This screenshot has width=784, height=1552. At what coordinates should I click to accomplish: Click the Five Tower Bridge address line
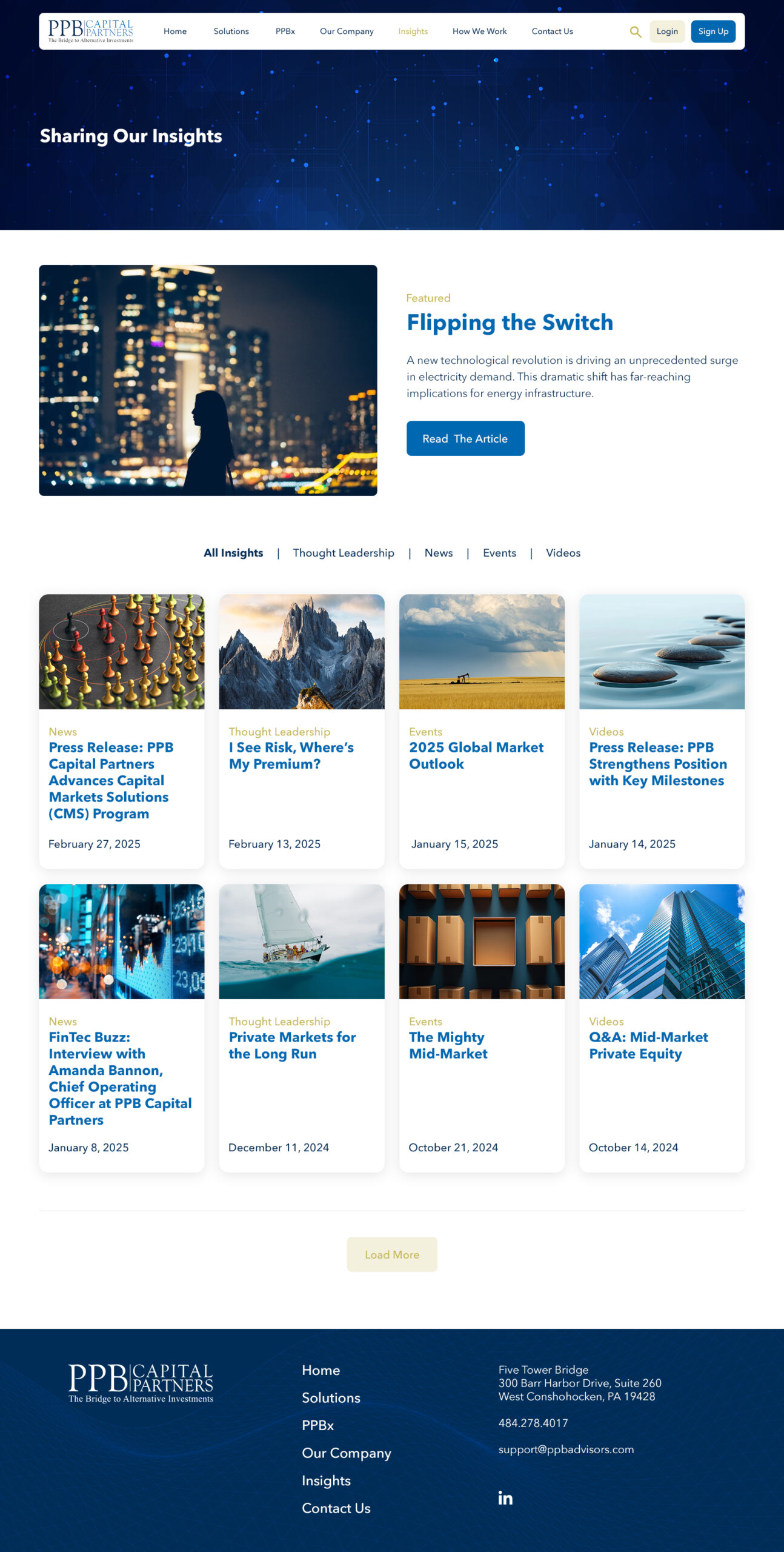[x=543, y=1370]
